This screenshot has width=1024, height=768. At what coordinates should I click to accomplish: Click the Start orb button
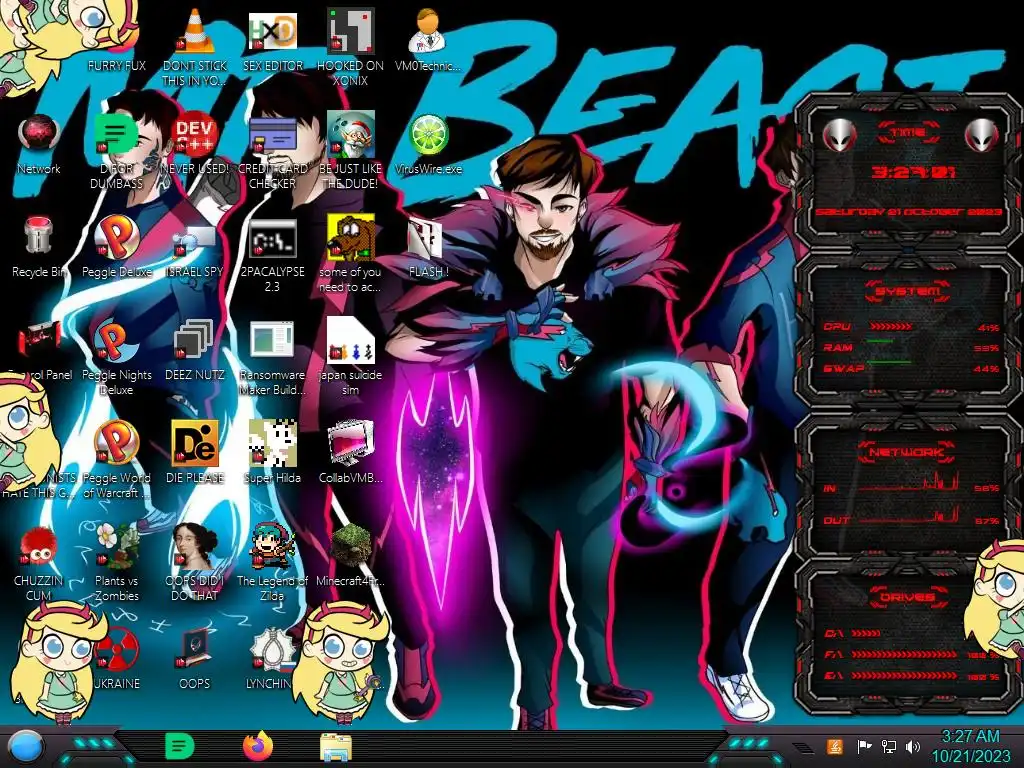[x=25, y=746]
